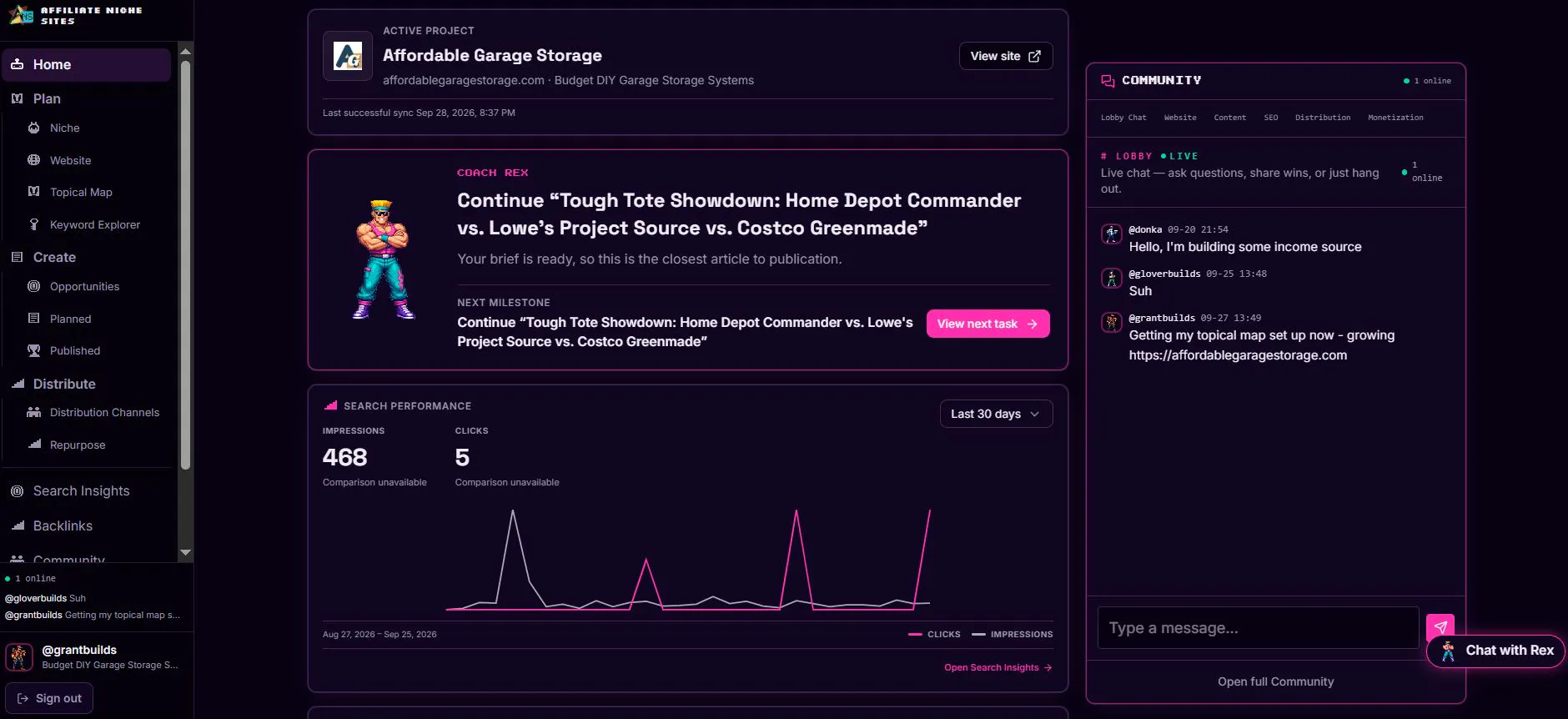Click the Affordable Garage Storage project logo

348,56
